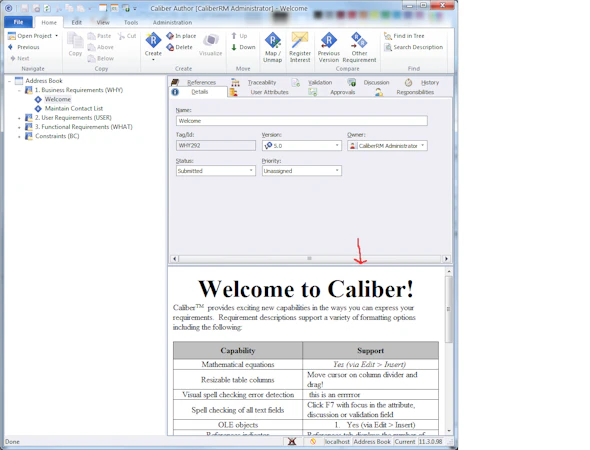Click the right arrow of horizontal scrollbar
The height and width of the screenshot is (450, 590).
pyautogui.click(x=446, y=259)
